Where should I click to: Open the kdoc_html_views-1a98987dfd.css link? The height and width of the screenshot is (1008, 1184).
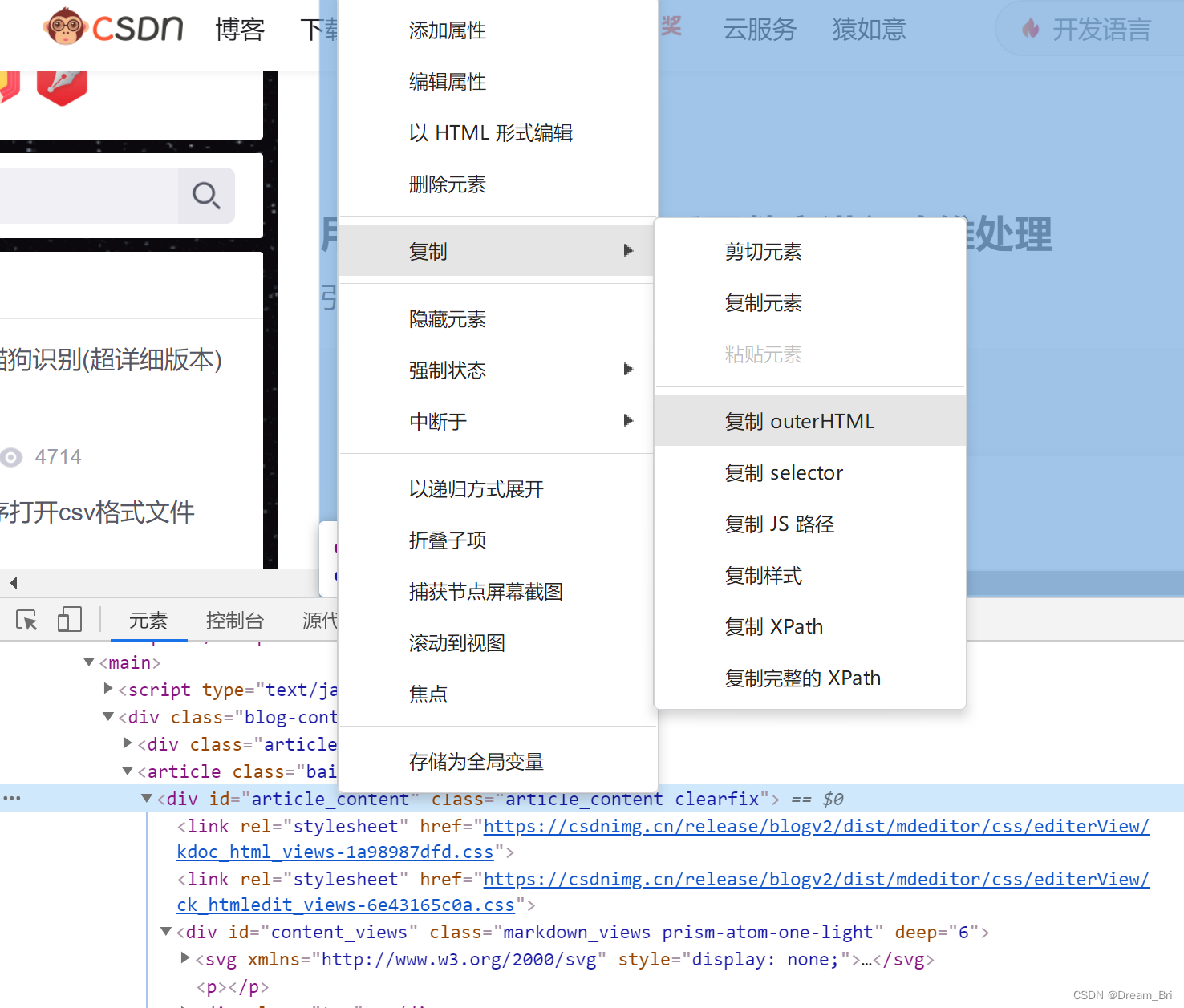click(335, 852)
